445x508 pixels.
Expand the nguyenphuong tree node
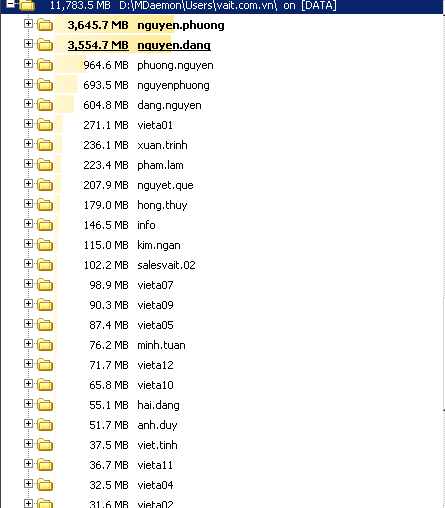28,84
